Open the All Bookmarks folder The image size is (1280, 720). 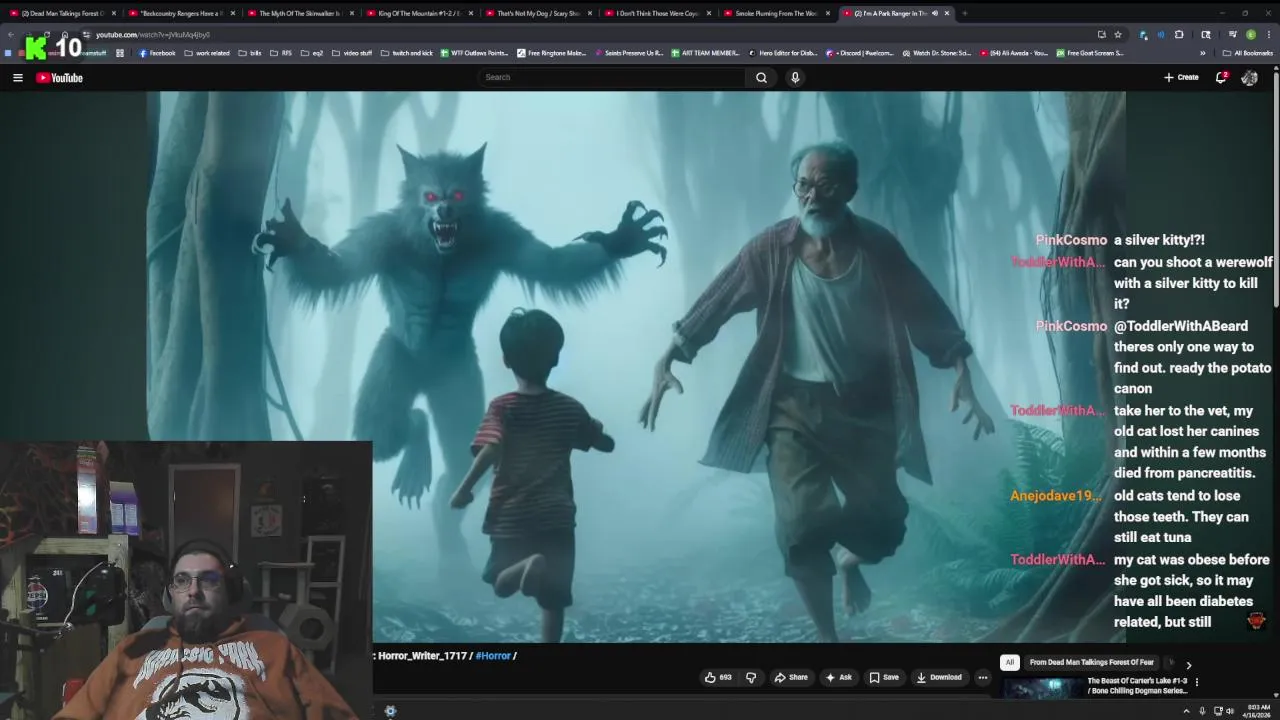tap(1248, 53)
